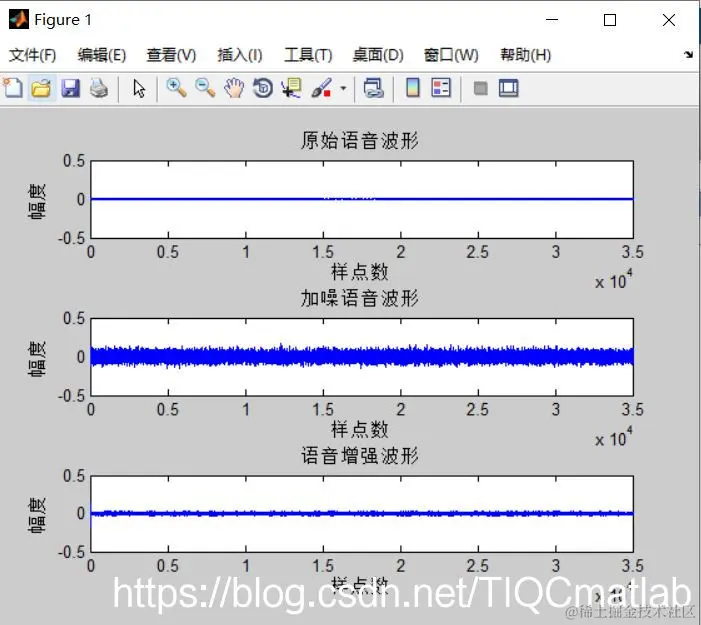Click the 原始语音波形 plot title
Viewport: 701px width, 625px height.
(359, 140)
